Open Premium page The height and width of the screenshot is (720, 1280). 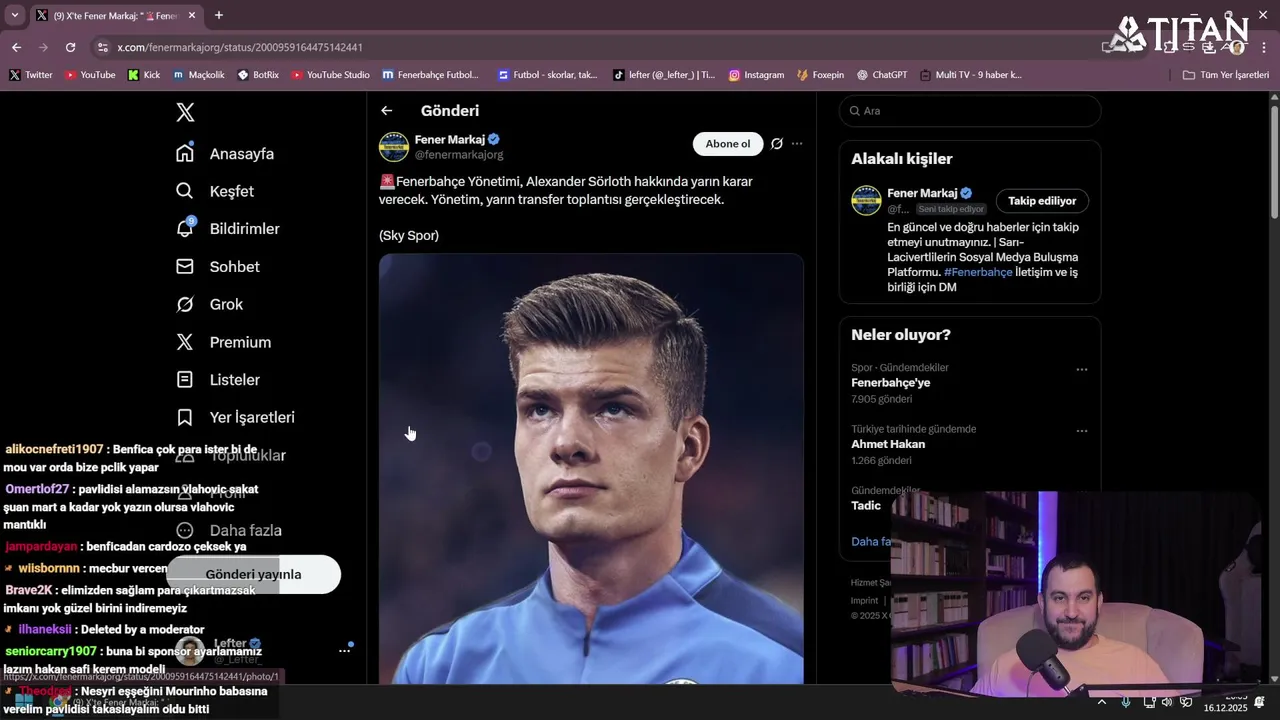click(240, 342)
